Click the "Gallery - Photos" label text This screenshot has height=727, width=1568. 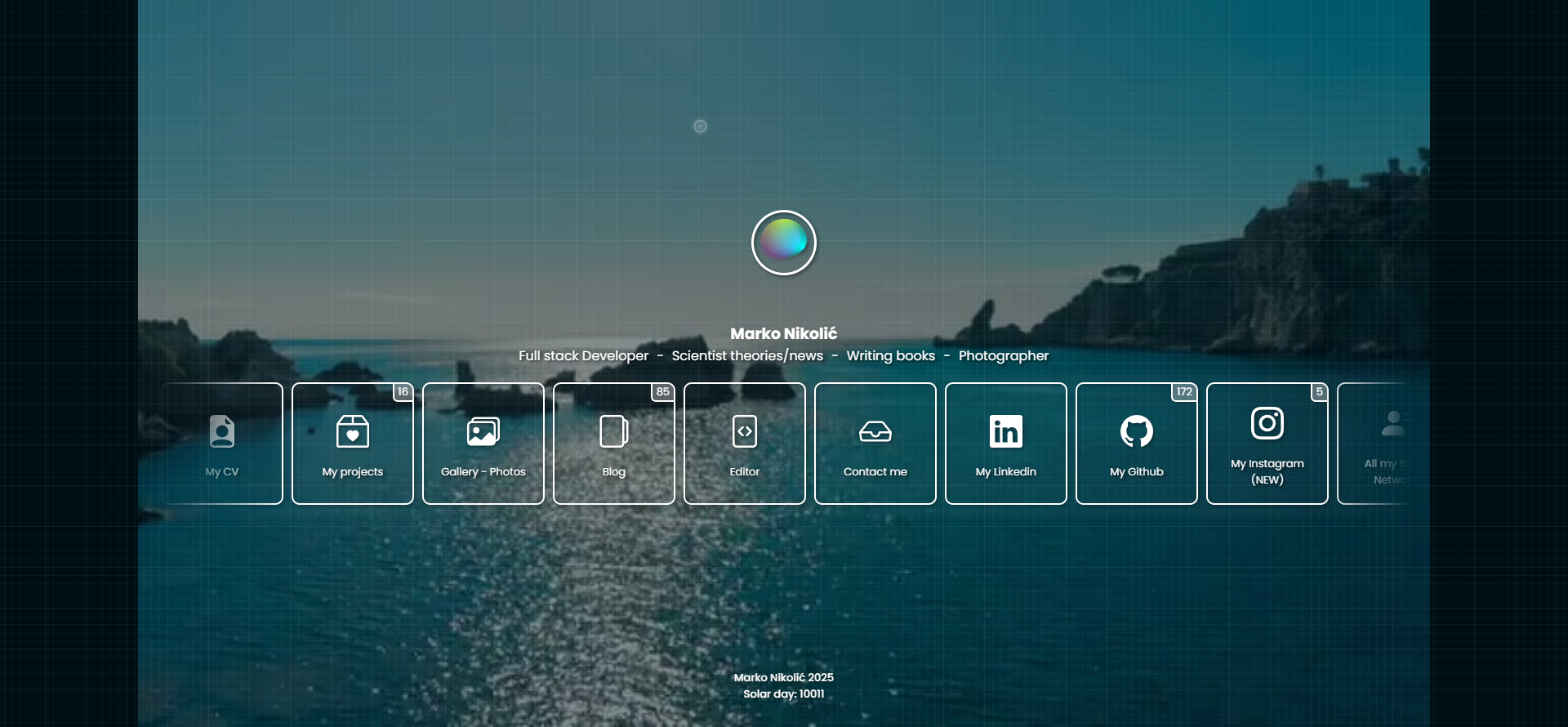pos(483,472)
